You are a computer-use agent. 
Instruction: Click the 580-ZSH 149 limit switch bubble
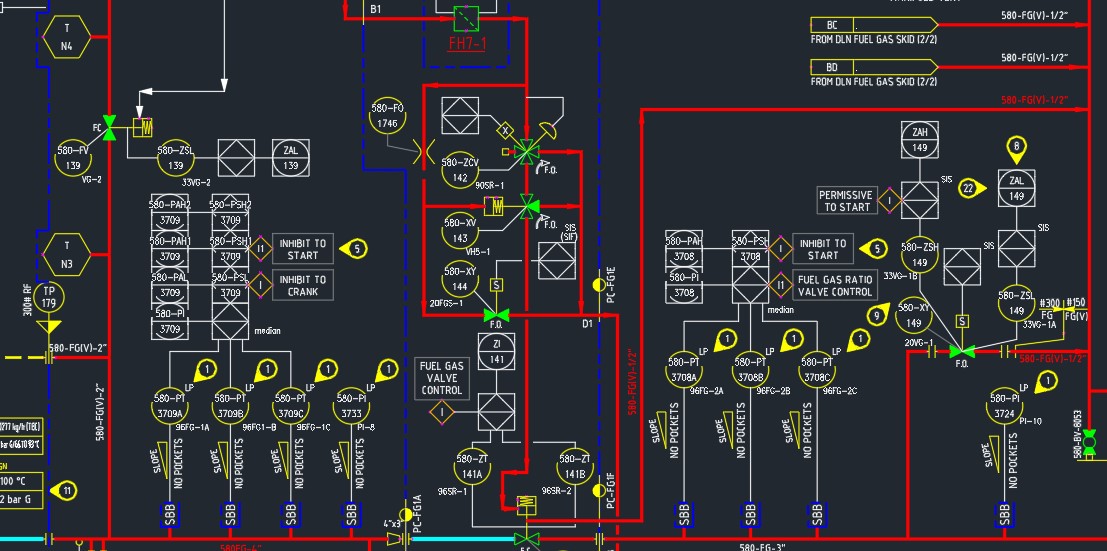point(918,256)
